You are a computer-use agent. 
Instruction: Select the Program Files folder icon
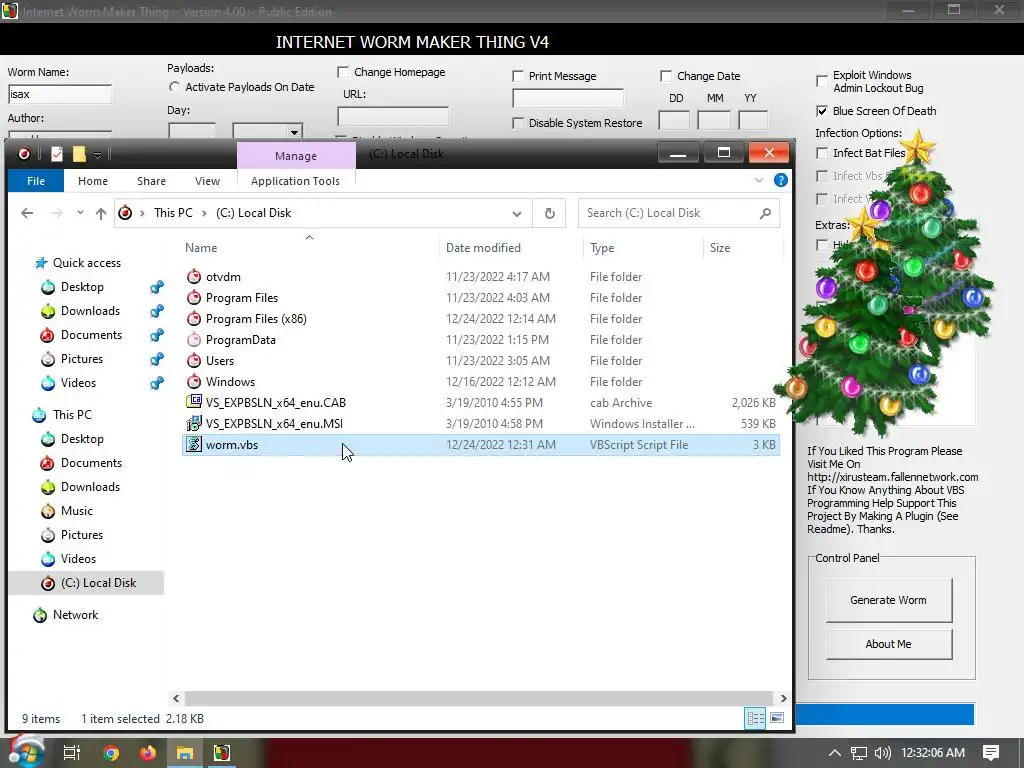pos(194,298)
